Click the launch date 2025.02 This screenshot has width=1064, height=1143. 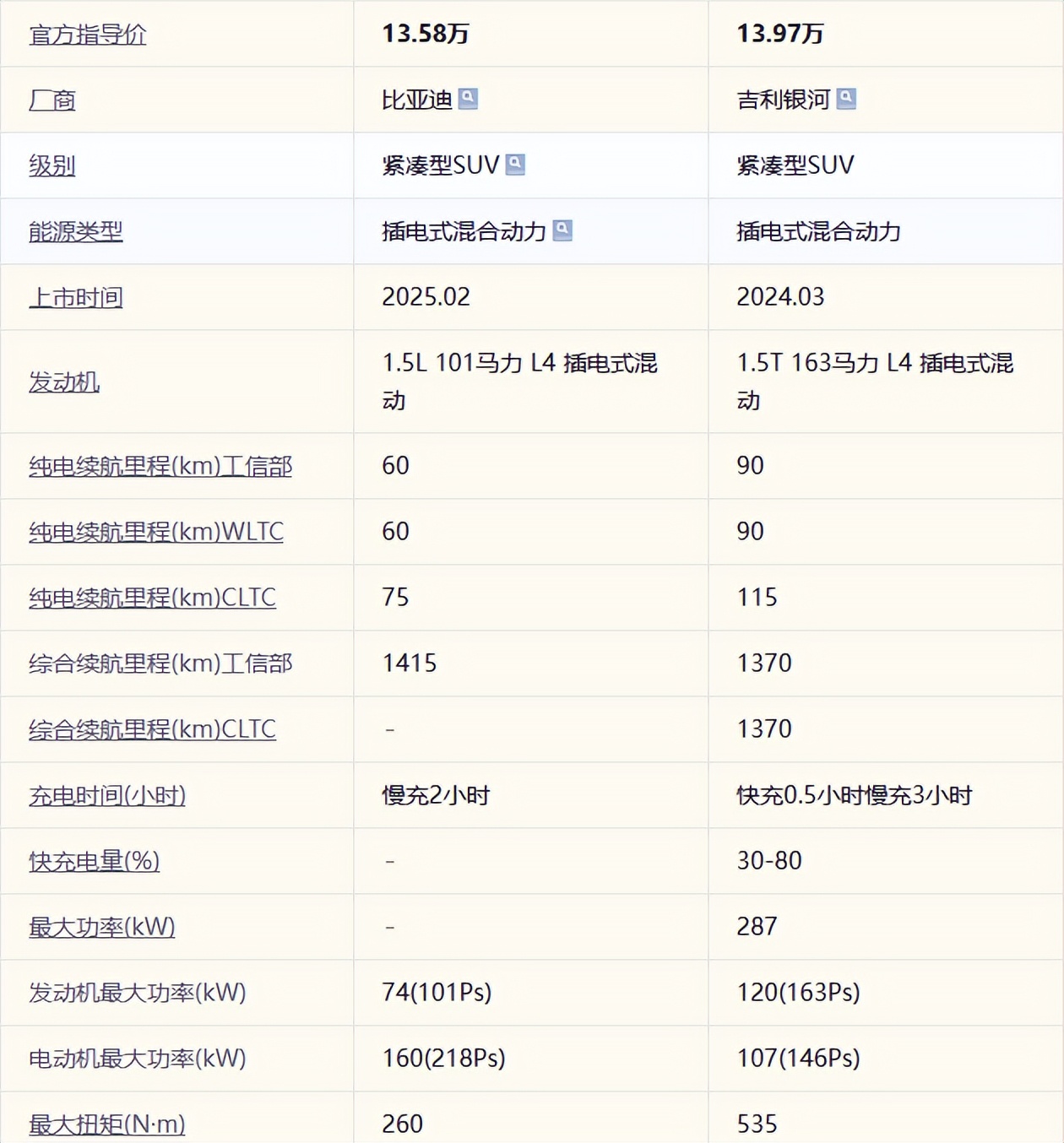426,297
